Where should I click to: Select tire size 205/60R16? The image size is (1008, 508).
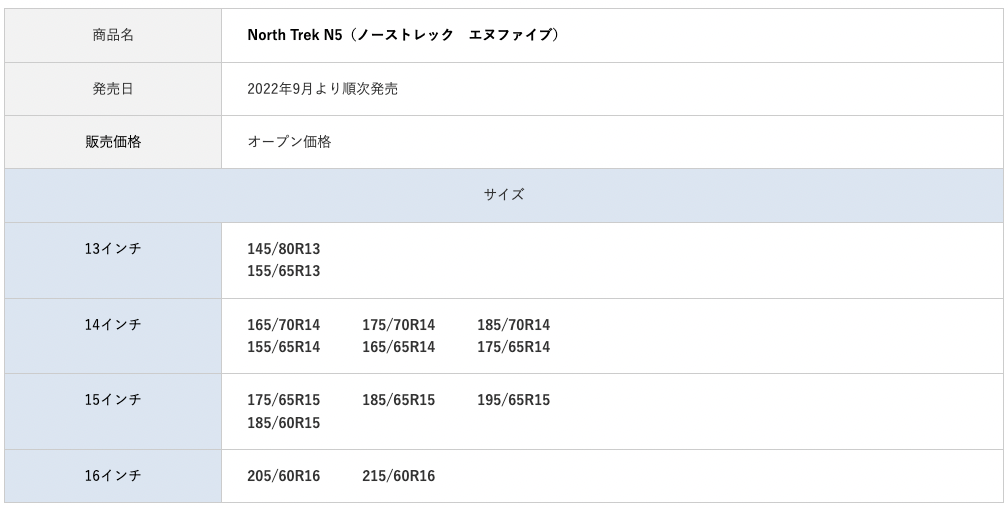[x=284, y=476]
